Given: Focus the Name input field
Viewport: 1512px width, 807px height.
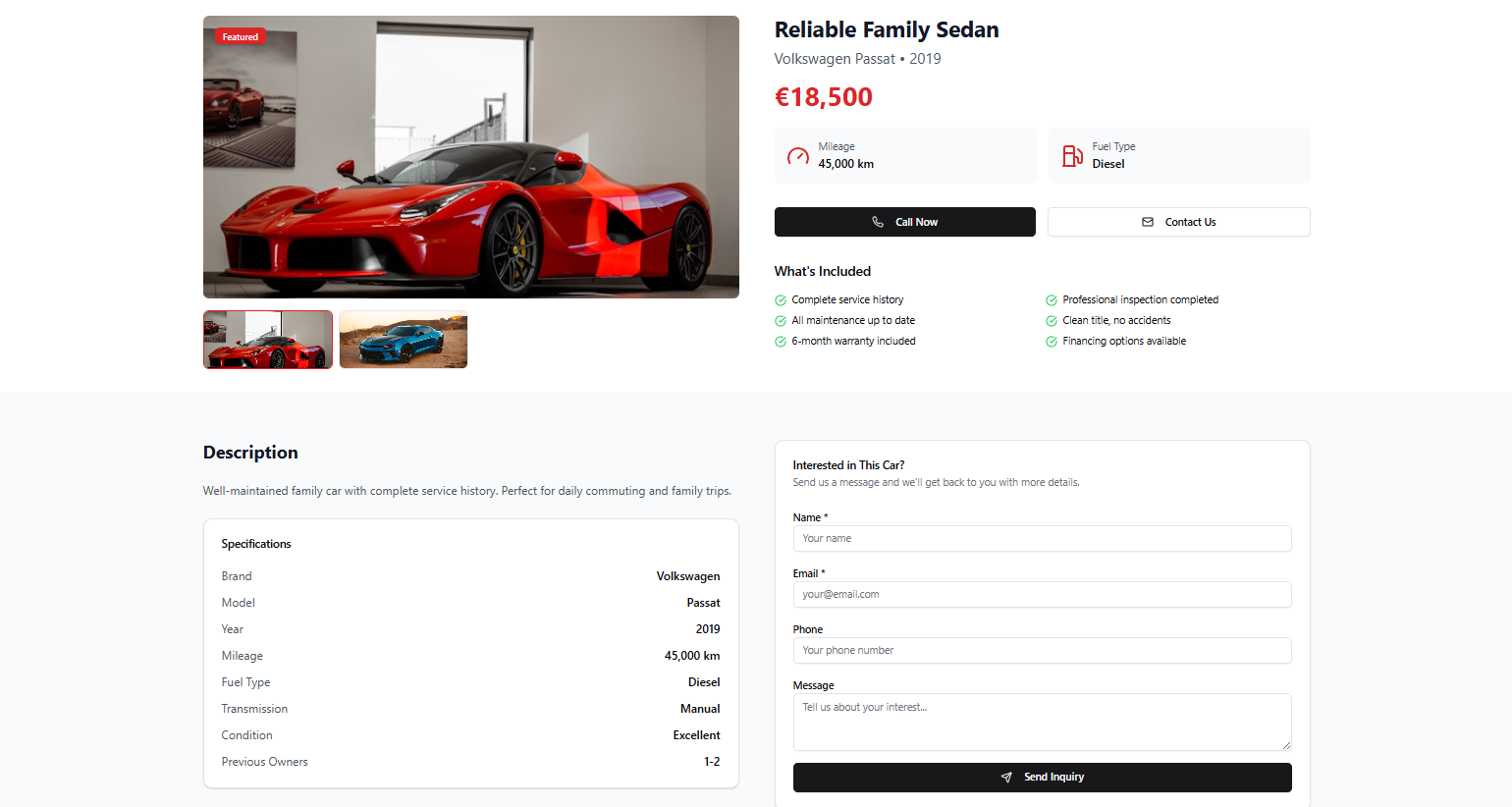Looking at the screenshot, I should (x=1042, y=538).
